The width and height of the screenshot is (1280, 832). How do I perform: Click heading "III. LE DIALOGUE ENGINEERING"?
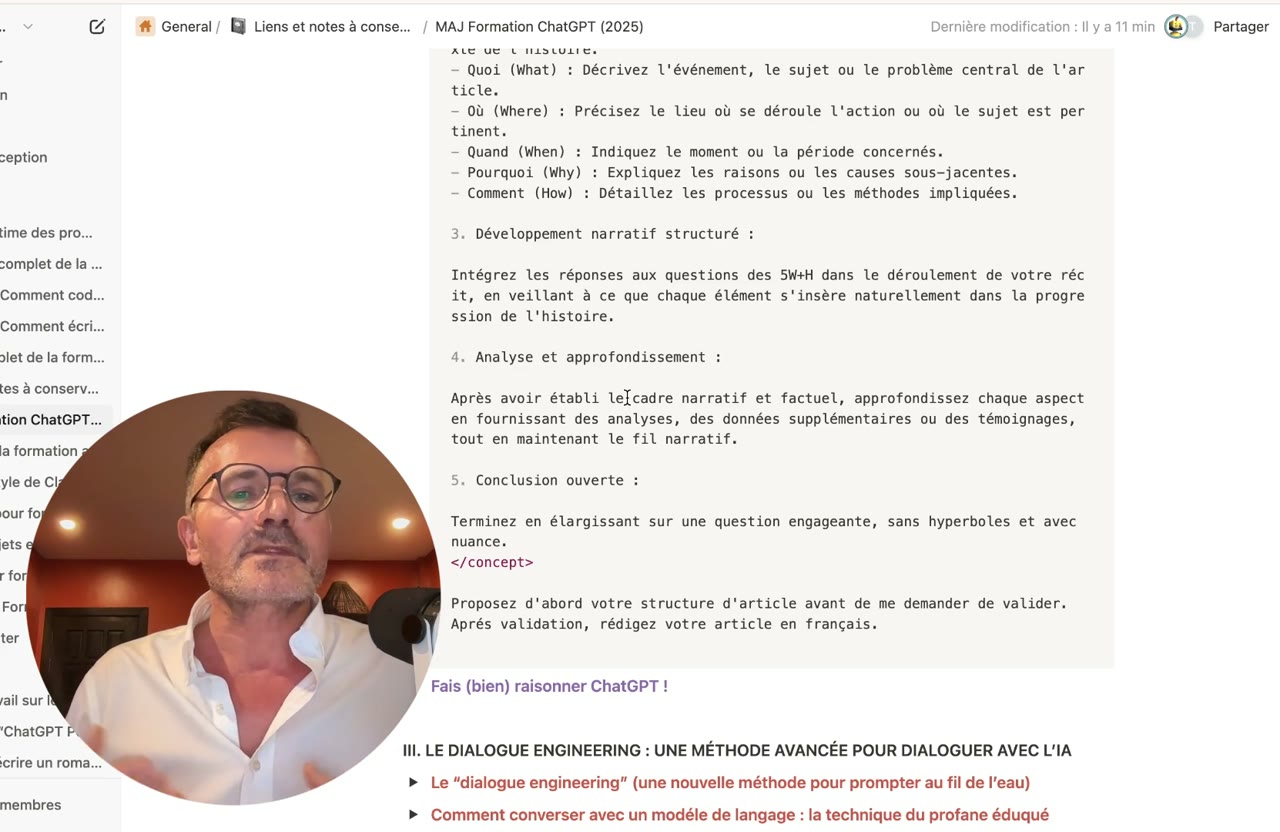737,750
